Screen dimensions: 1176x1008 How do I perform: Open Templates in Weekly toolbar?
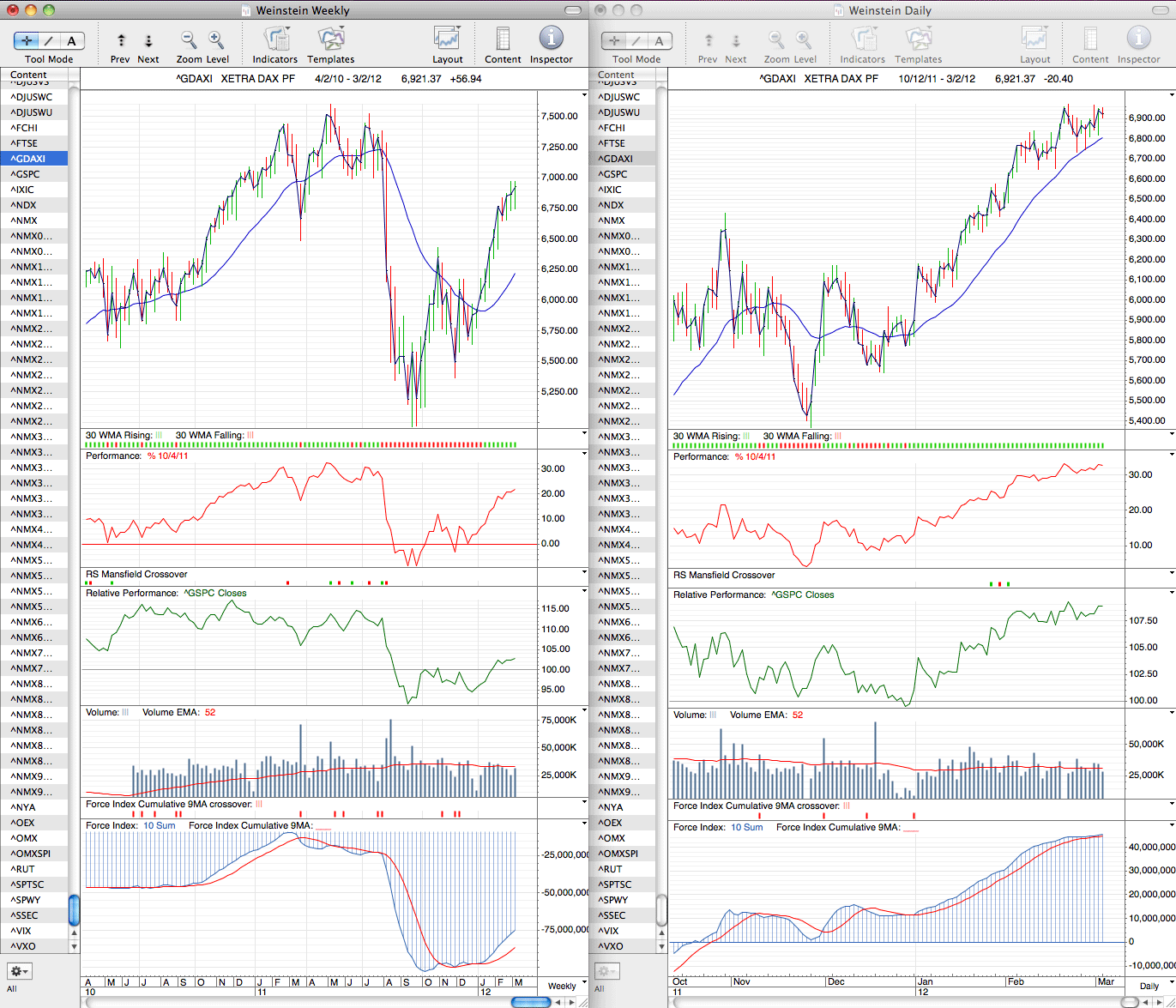331,39
